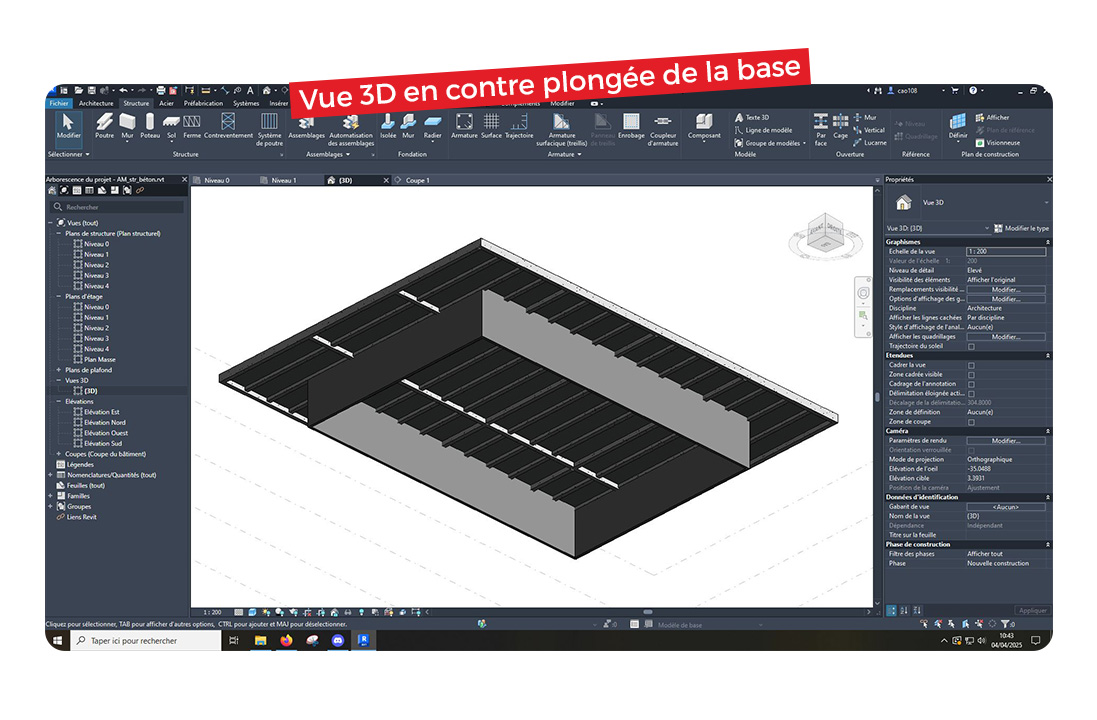This screenshot has width=1097, height=720.
Task: Toggle the Trajectoire du soleil checkbox
Action: click(971, 346)
